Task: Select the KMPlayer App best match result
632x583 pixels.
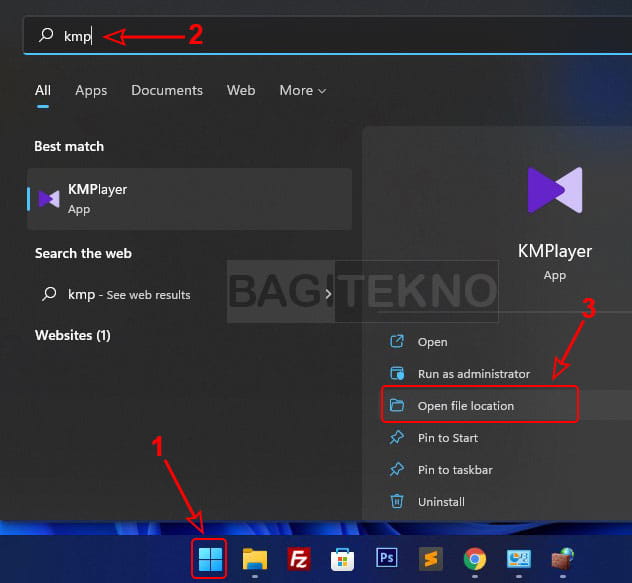Action: pos(189,199)
